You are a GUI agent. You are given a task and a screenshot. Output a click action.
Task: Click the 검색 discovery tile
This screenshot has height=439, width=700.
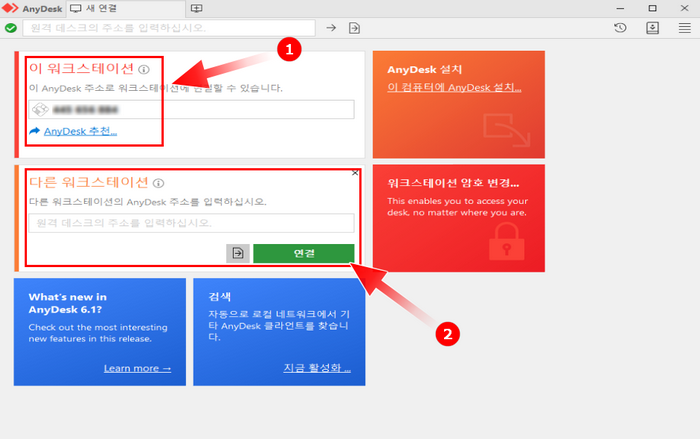(279, 332)
